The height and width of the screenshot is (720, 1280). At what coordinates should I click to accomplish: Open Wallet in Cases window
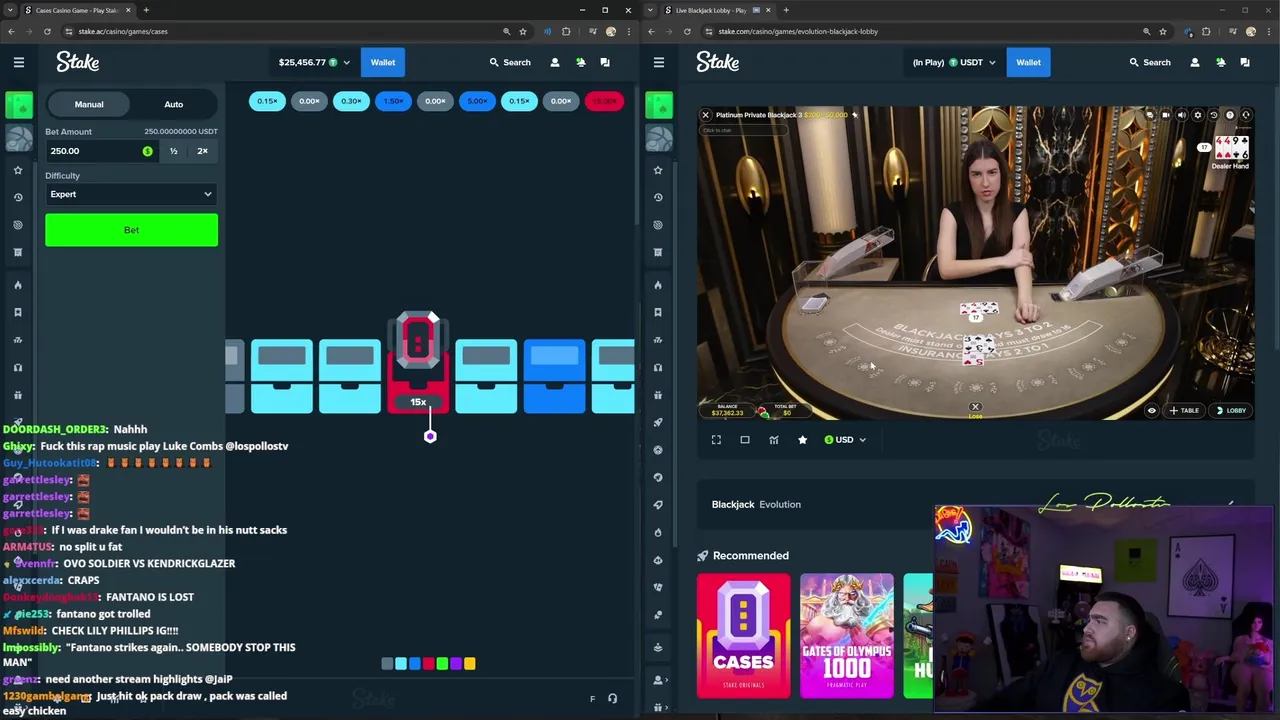click(383, 62)
